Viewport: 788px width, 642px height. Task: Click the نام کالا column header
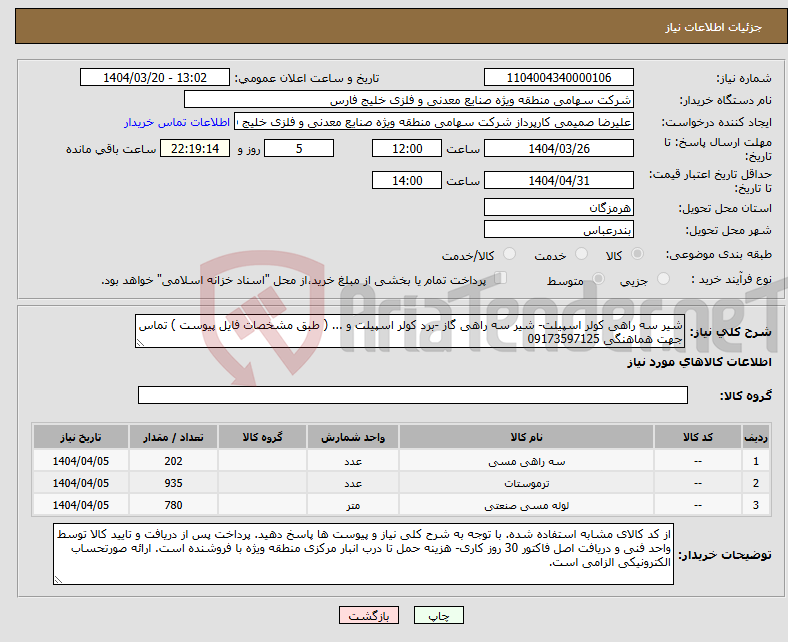point(526,437)
